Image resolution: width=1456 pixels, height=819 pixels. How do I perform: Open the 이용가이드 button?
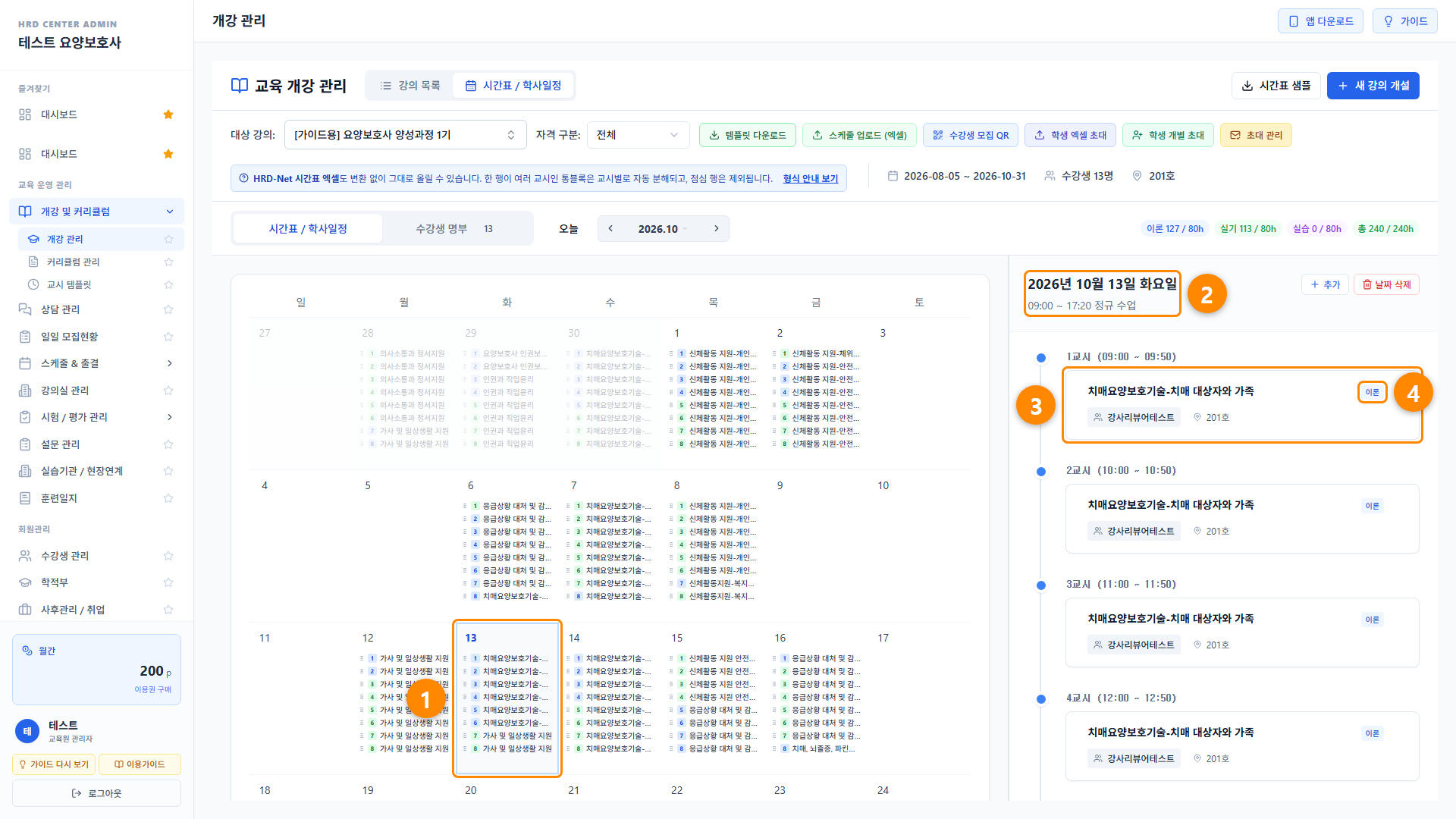tap(140, 764)
